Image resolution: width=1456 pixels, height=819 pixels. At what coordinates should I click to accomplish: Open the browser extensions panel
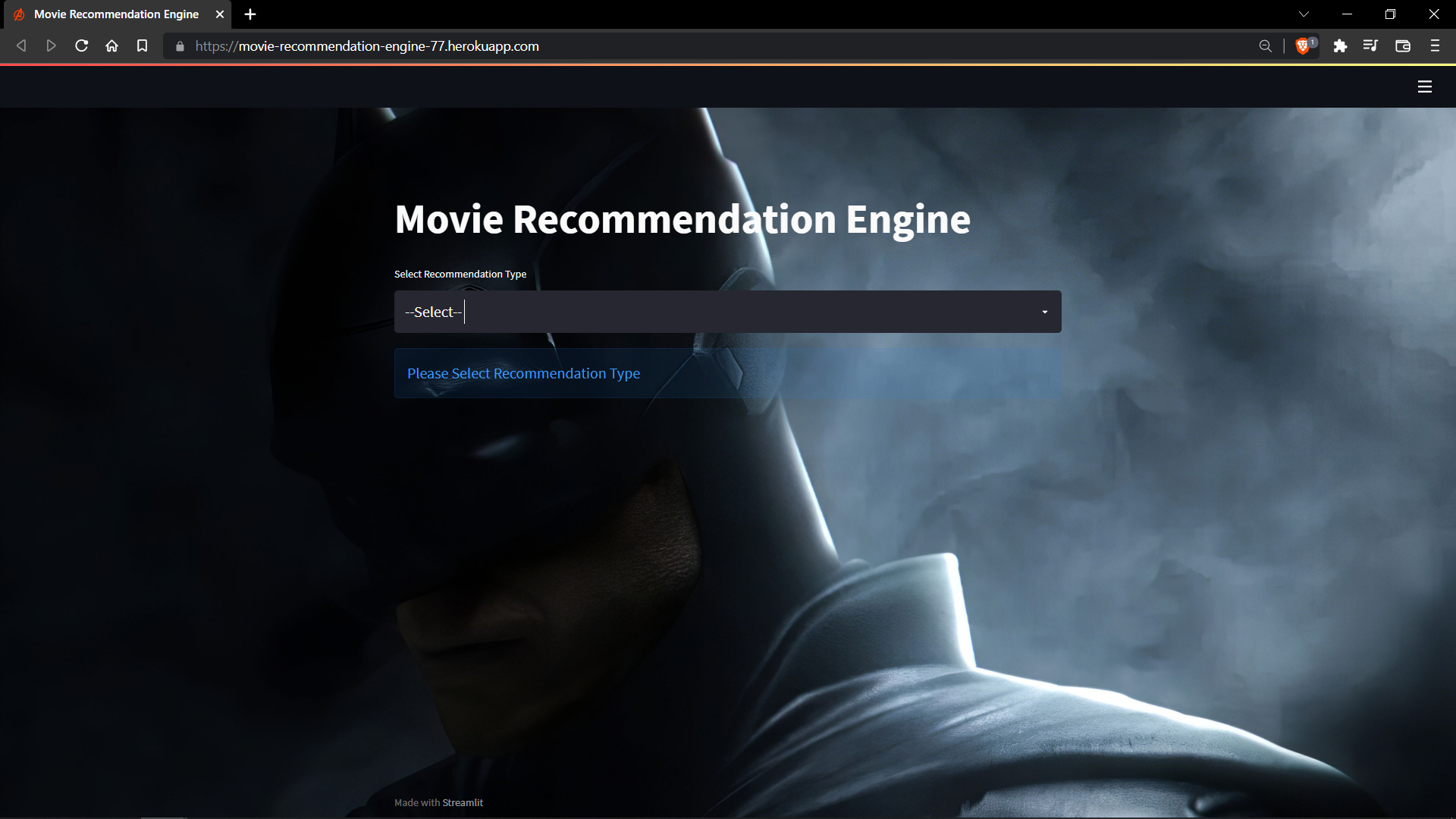1341,45
